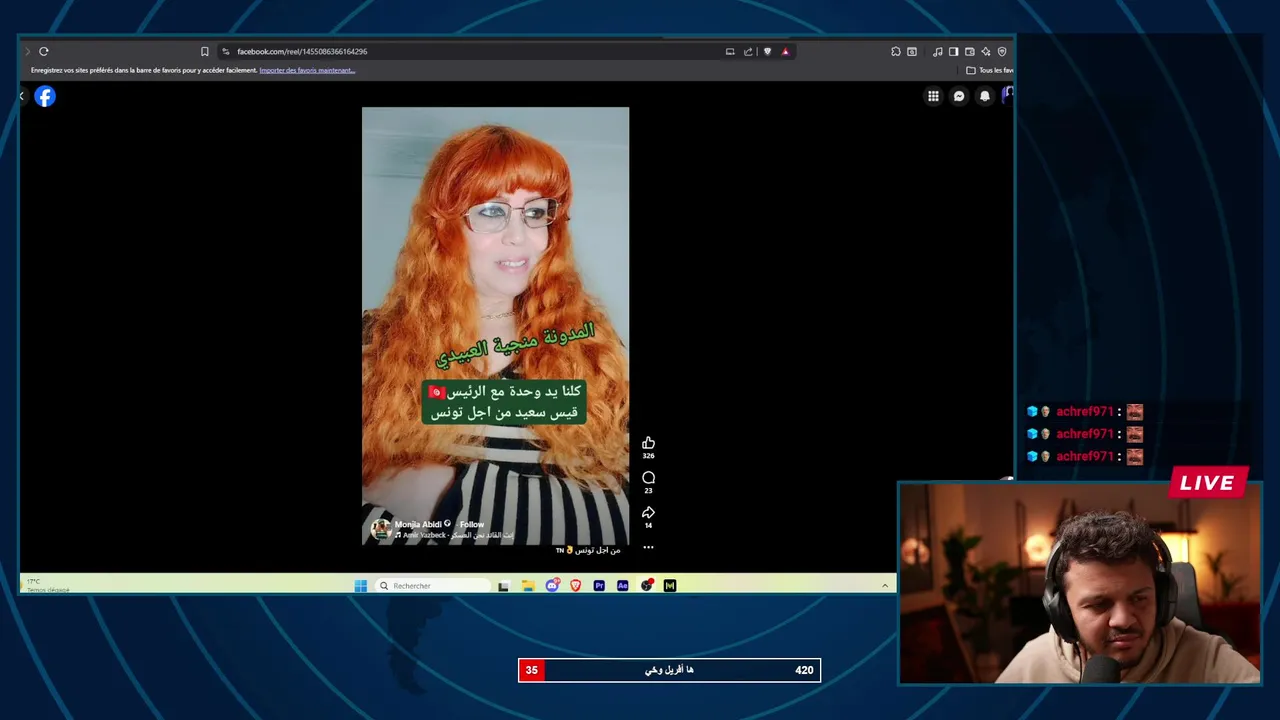Screen dimensions: 1280x720
Task: Open Monjia Abidi profile name
Action: tap(418, 524)
